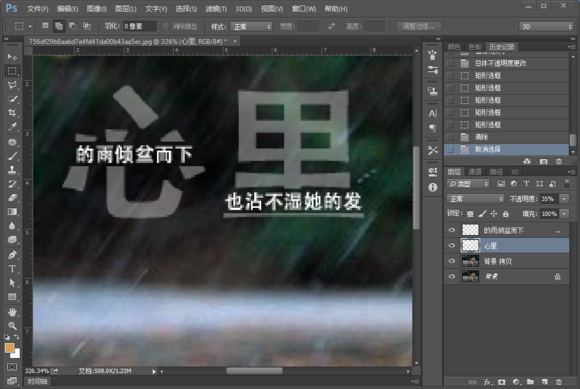Open the Paragraph panel icon
Image resolution: width=580 pixels, height=389 pixels.
(x=432, y=128)
